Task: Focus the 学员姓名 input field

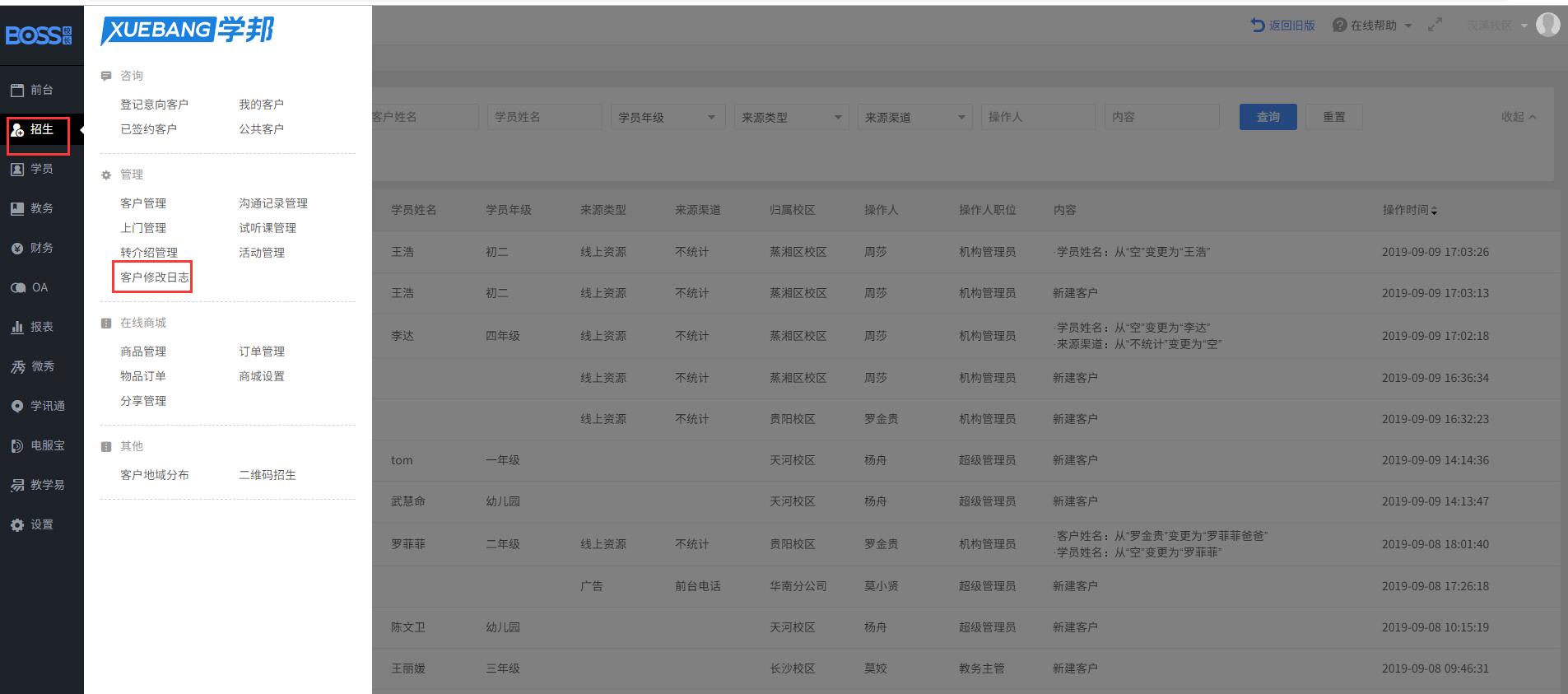Action: (544, 117)
